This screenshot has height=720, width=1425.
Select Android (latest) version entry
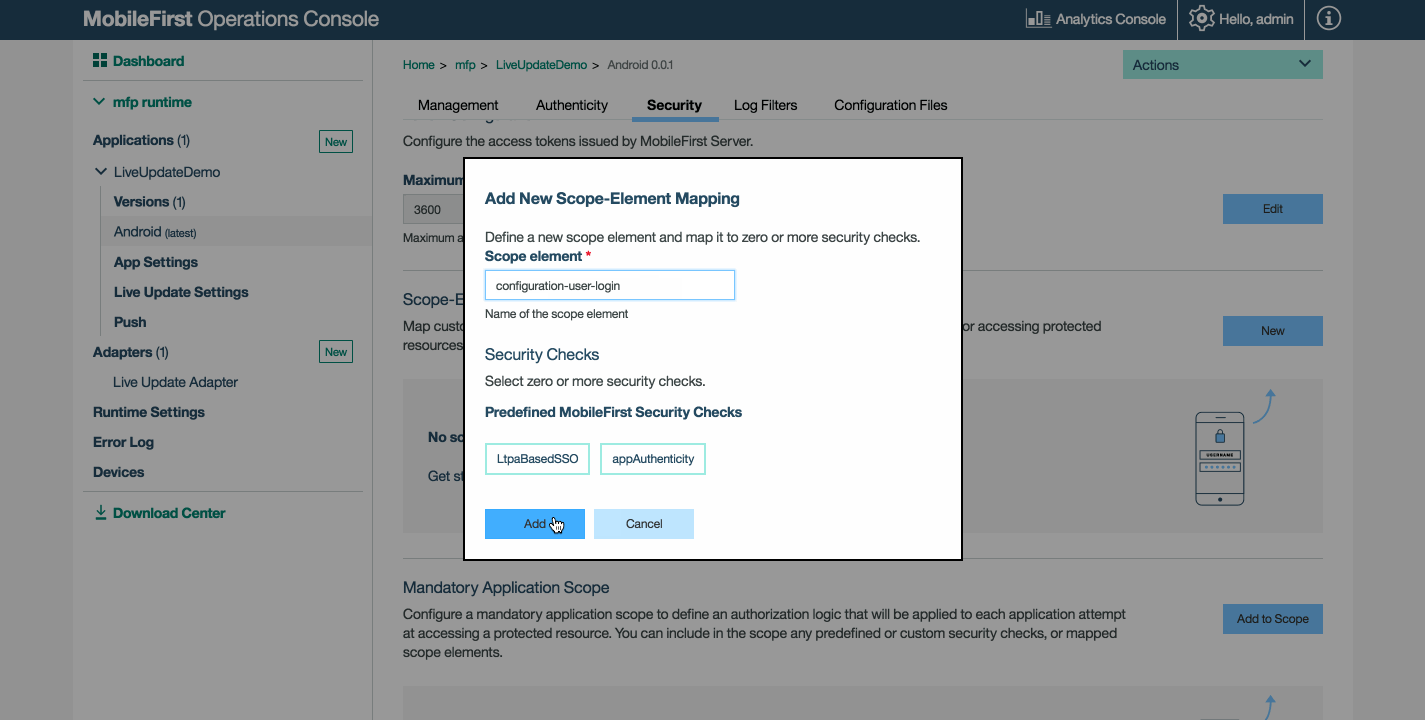tap(155, 232)
